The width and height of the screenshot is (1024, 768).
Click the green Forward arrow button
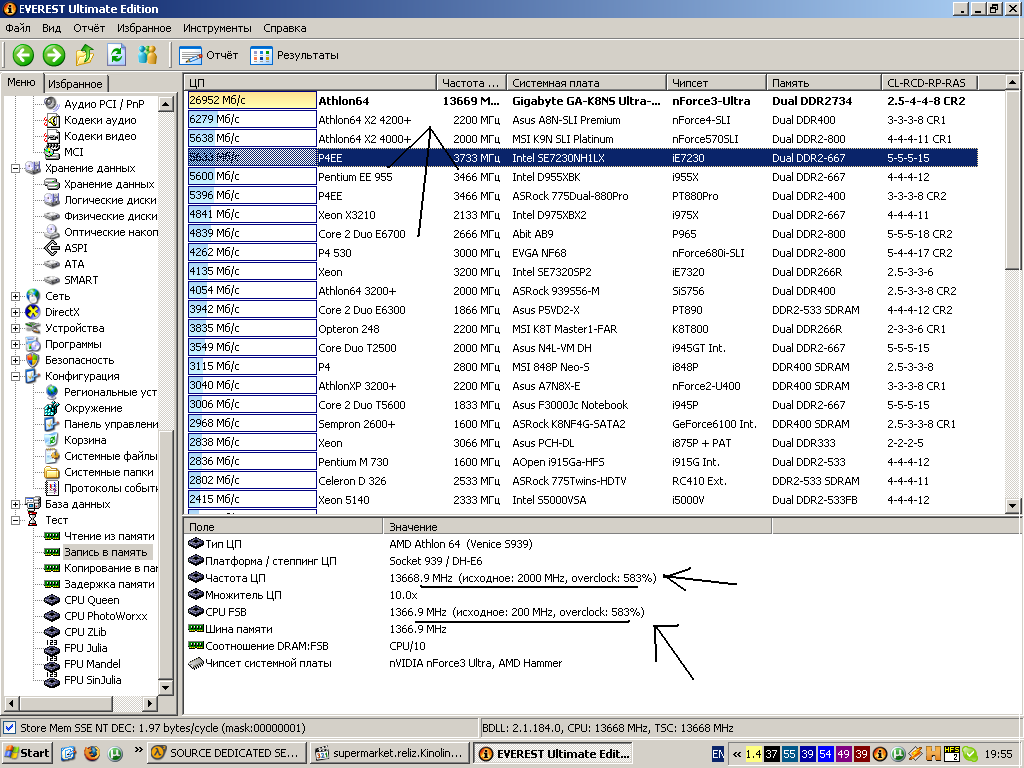[x=54, y=55]
